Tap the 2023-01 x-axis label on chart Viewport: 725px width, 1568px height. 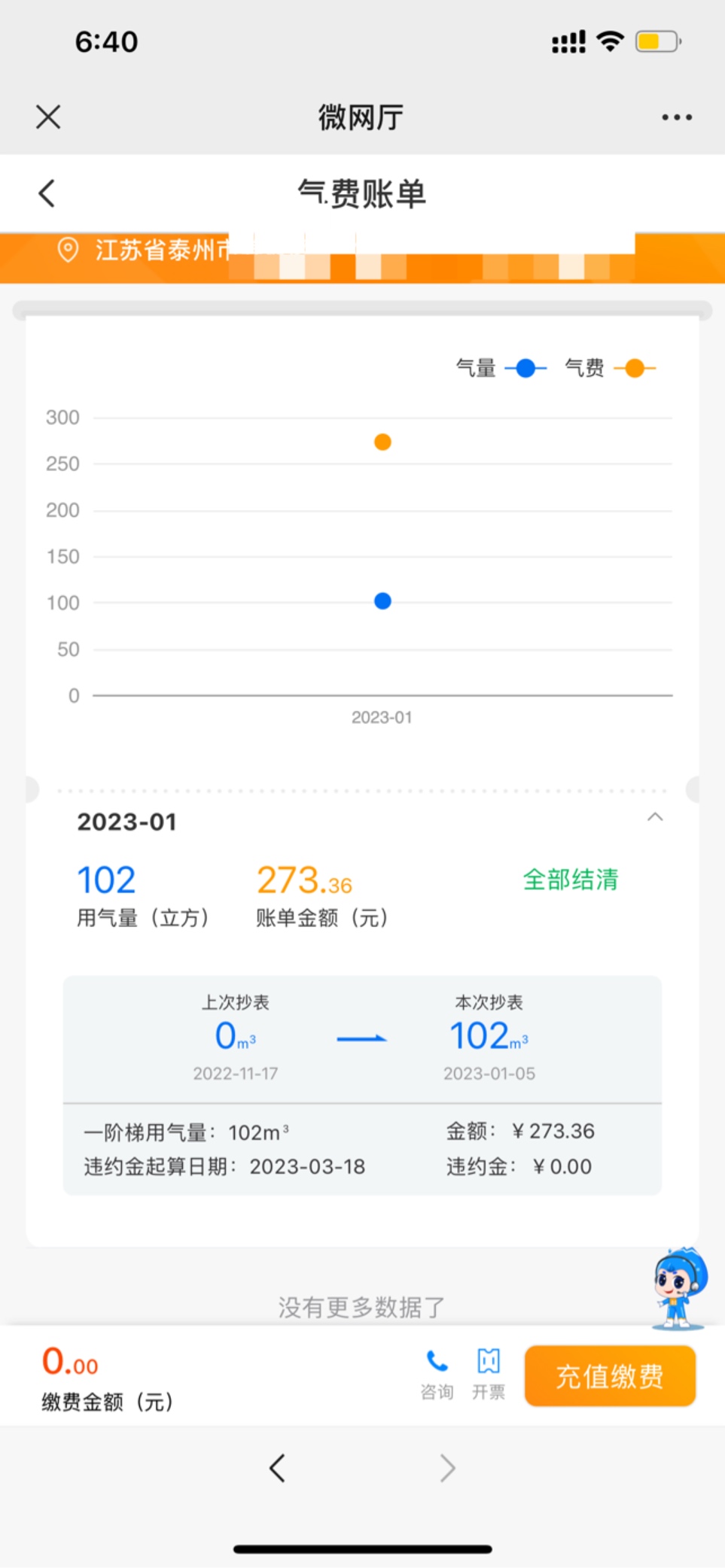tap(382, 717)
